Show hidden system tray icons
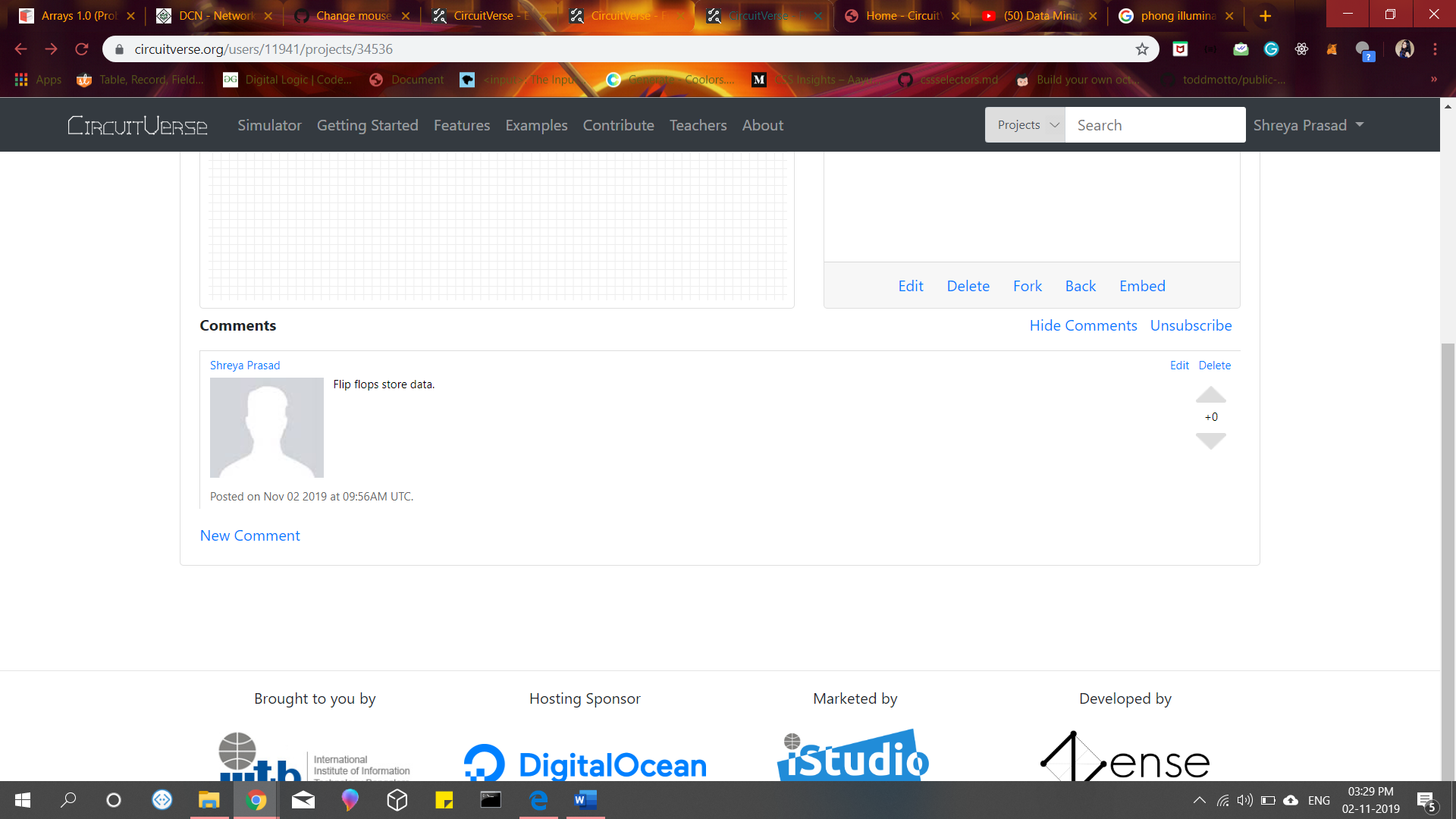1456x819 pixels. point(1199,800)
